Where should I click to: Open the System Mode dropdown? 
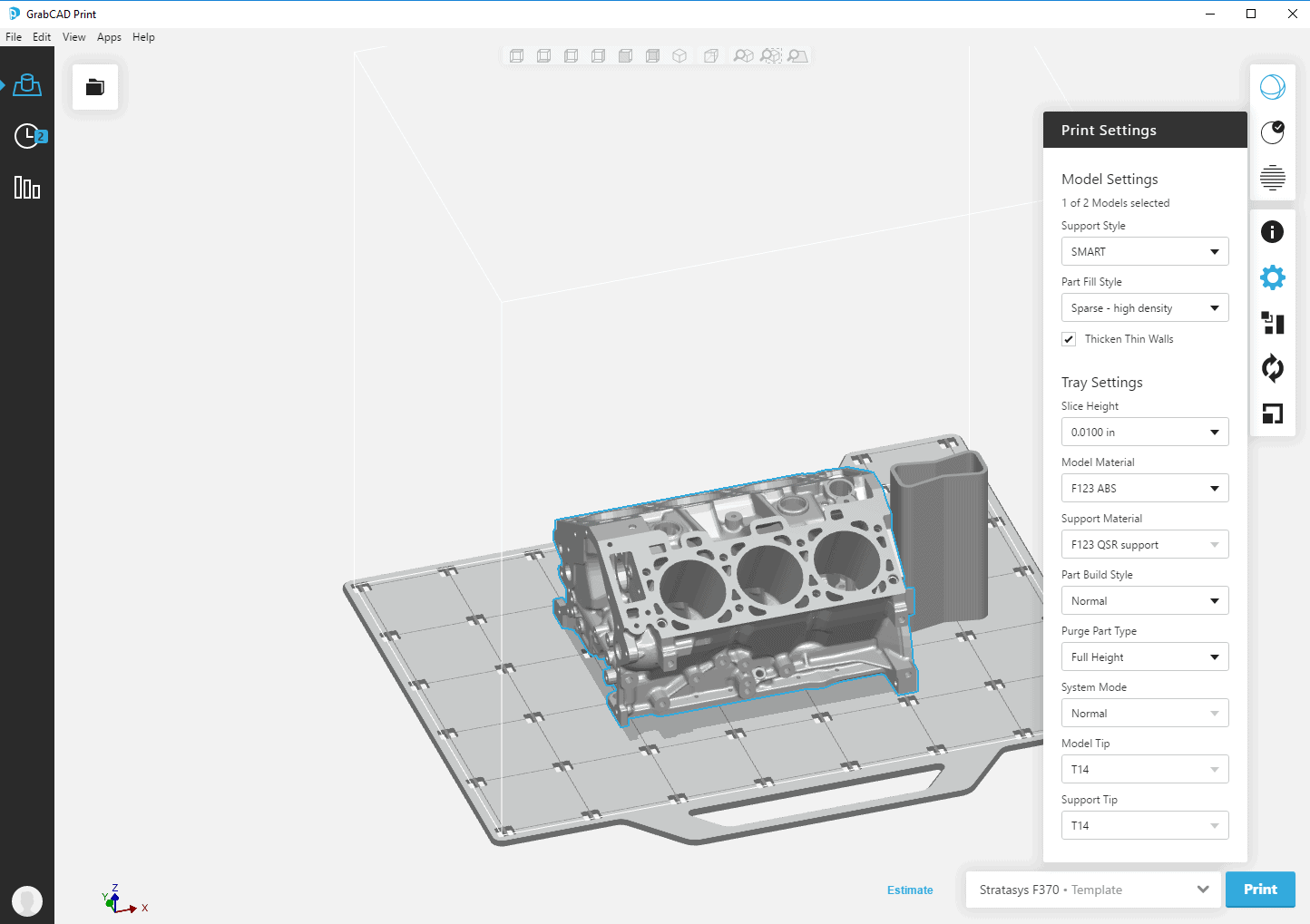pyautogui.click(x=1145, y=713)
